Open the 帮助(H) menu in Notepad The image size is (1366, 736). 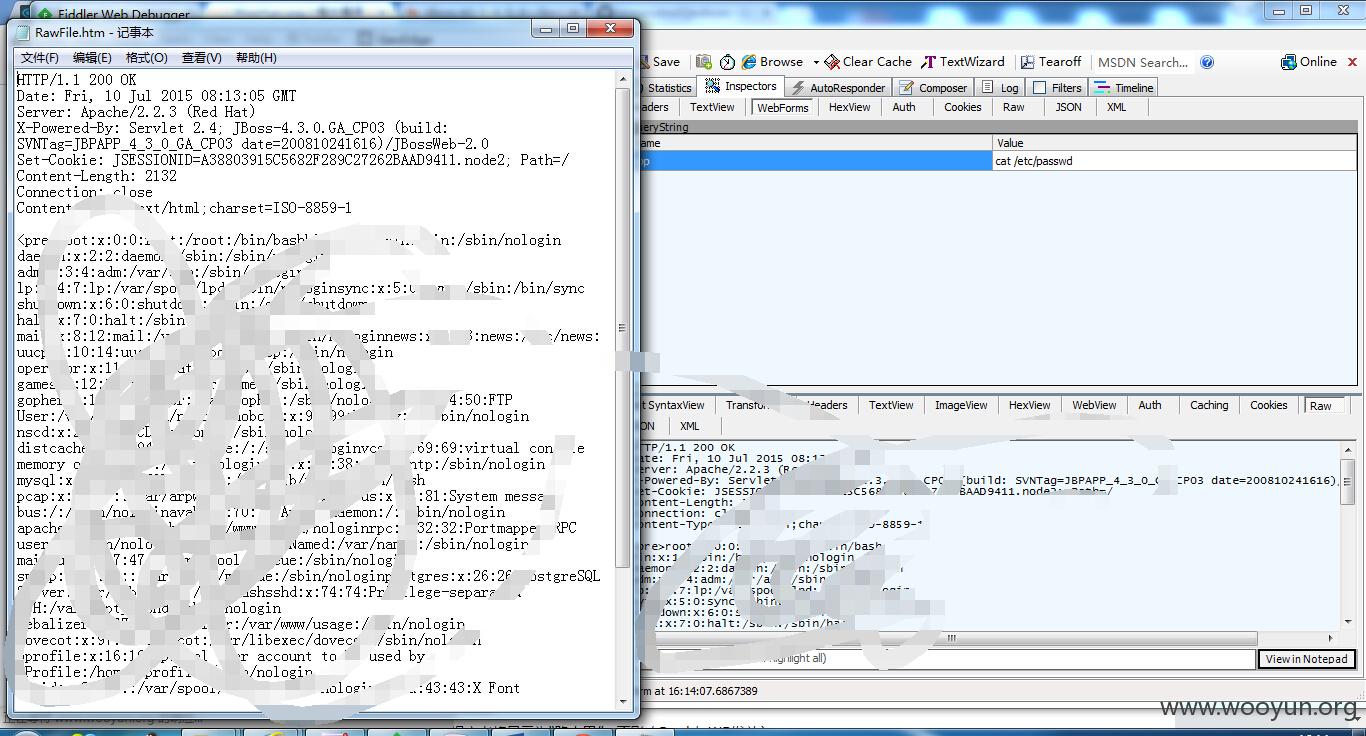coord(256,58)
